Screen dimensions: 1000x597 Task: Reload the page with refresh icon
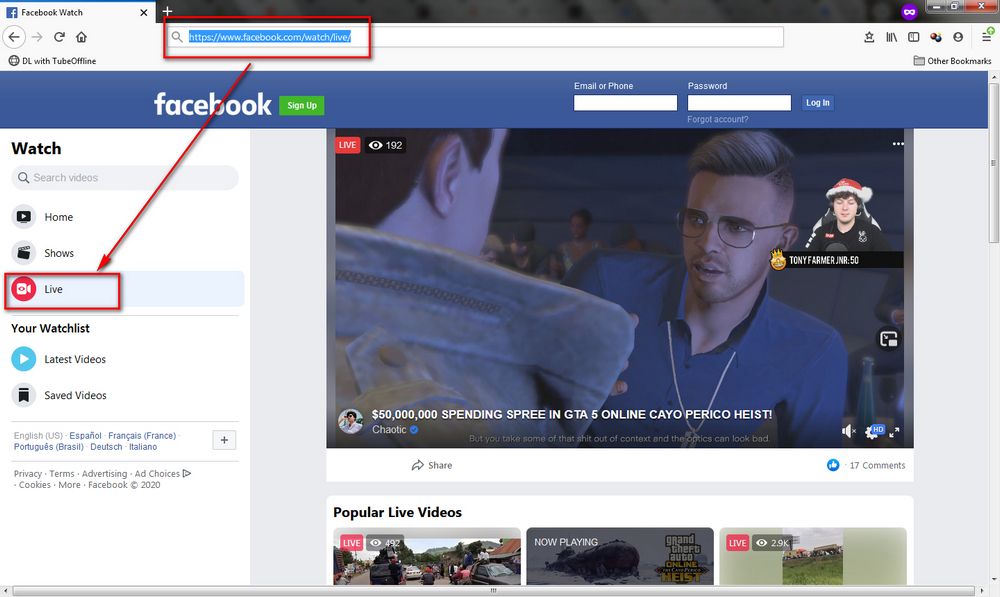click(x=59, y=37)
